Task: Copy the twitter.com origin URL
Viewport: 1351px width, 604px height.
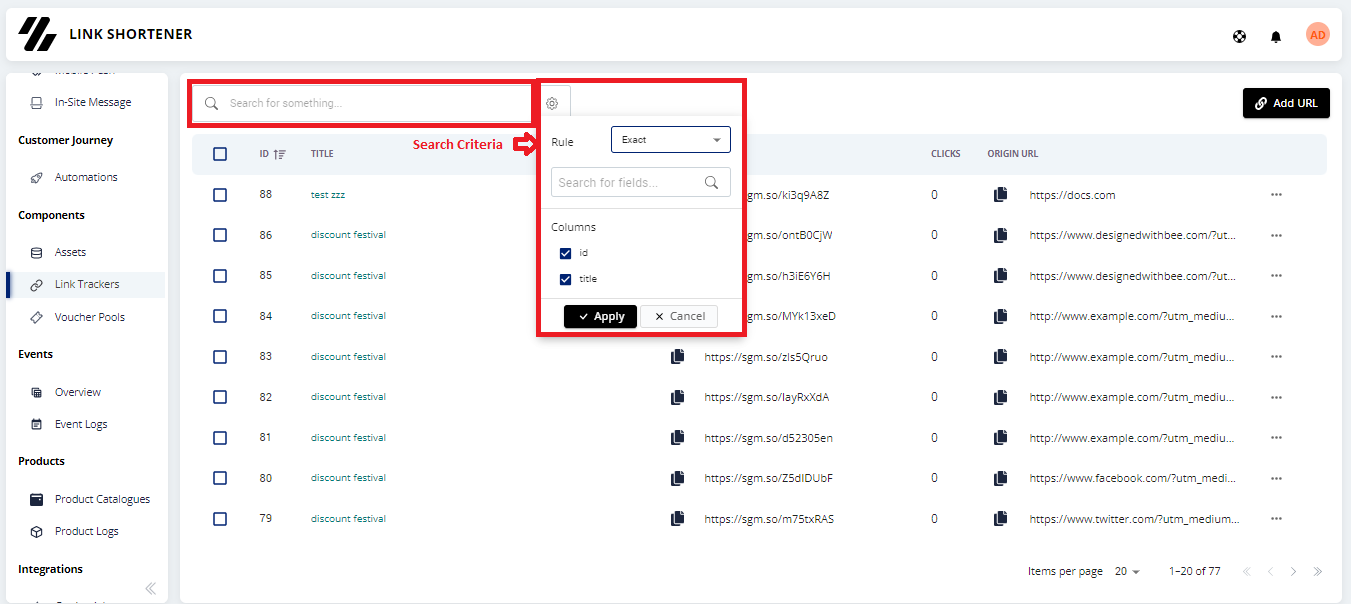Action: 1000,519
